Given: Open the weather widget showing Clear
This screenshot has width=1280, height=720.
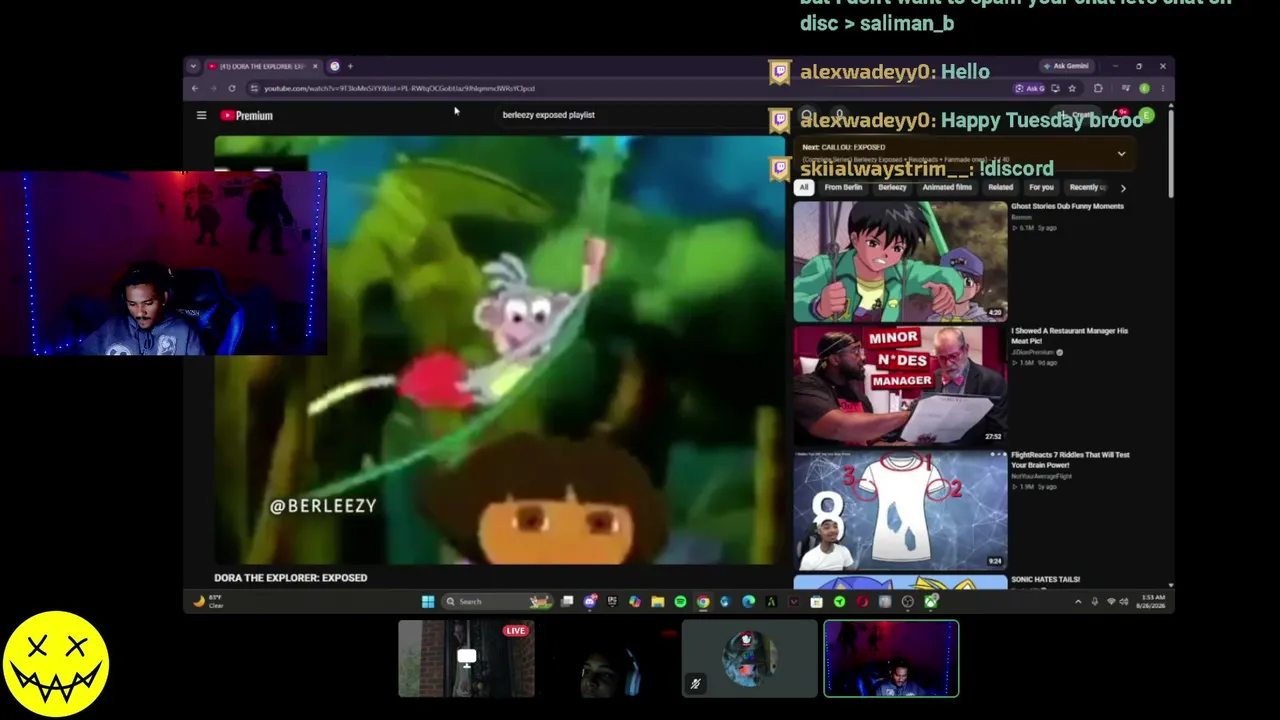Looking at the screenshot, I should click(206, 601).
